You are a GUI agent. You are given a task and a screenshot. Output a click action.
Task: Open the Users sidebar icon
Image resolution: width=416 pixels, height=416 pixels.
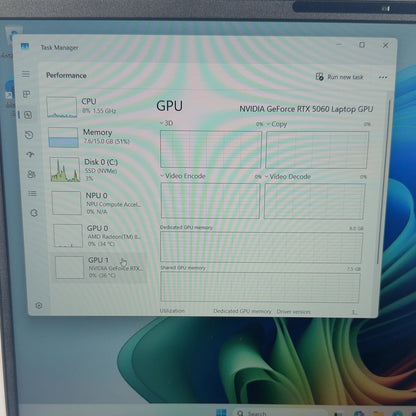[31, 174]
